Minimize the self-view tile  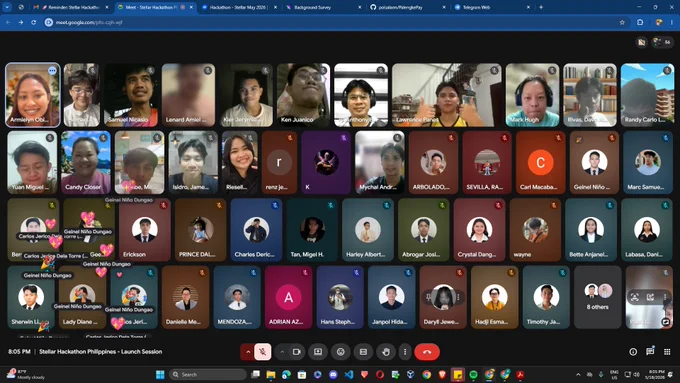click(x=665, y=322)
